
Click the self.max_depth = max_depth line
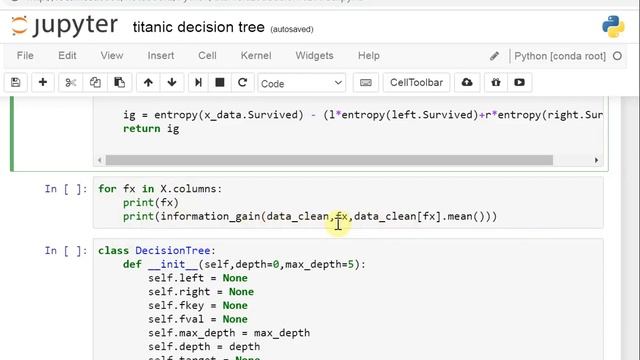tap(229, 333)
